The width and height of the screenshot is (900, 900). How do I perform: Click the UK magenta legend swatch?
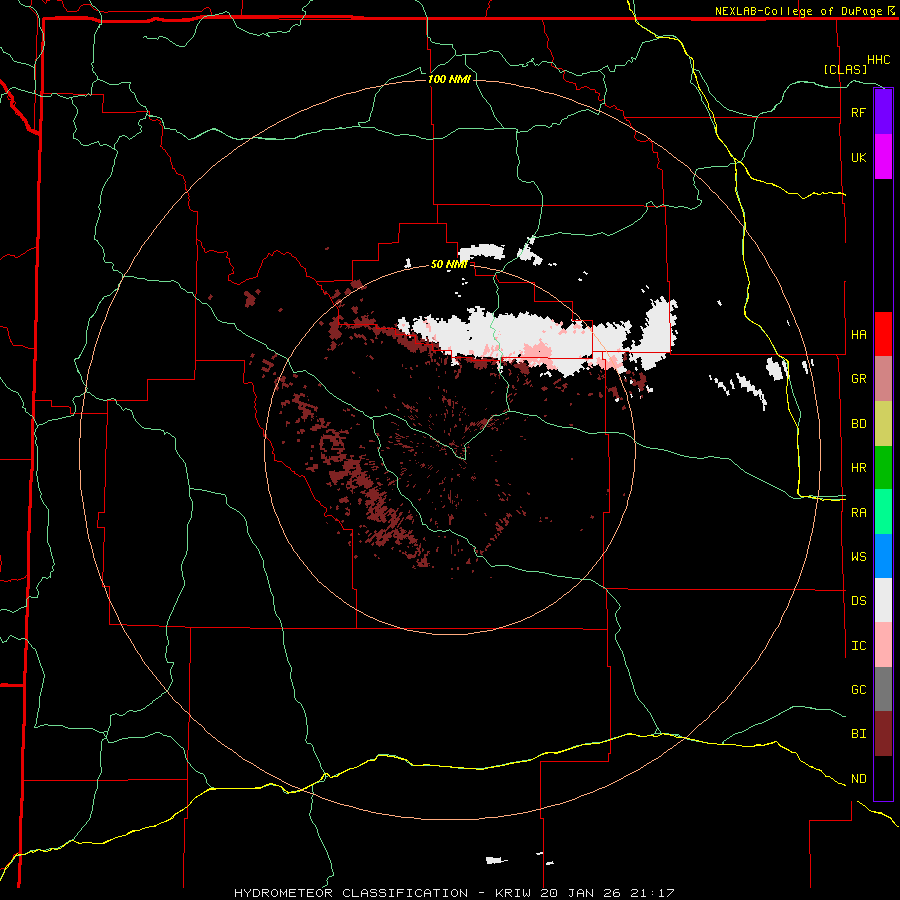pyautogui.click(x=883, y=157)
